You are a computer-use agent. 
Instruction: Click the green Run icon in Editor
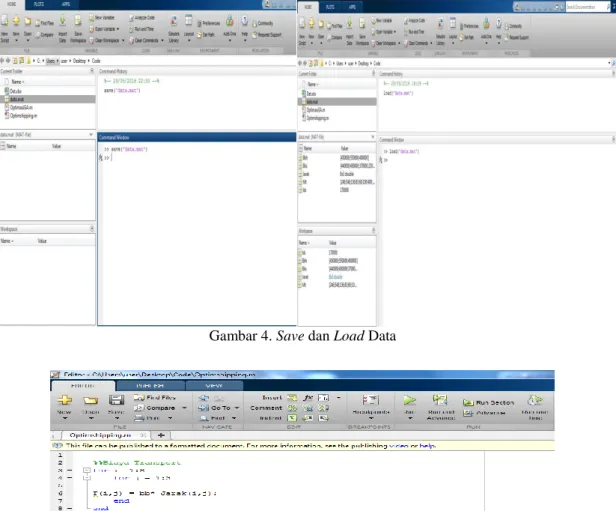pyautogui.click(x=410, y=400)
